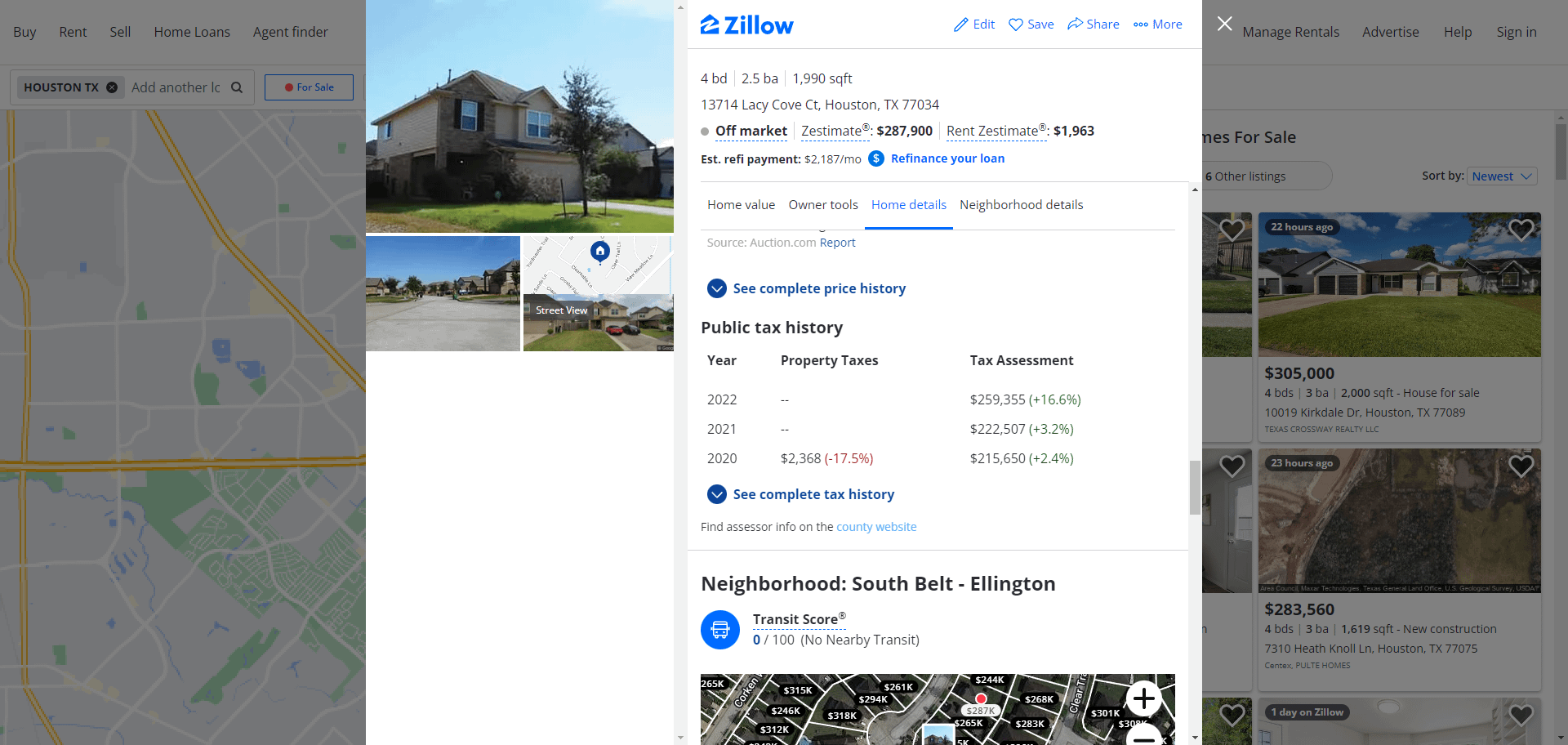Image resolution: width=1568 pixels, height=745 pixels.
Task: Click Refinance your loan link
Action: click(x=947, y=158)
